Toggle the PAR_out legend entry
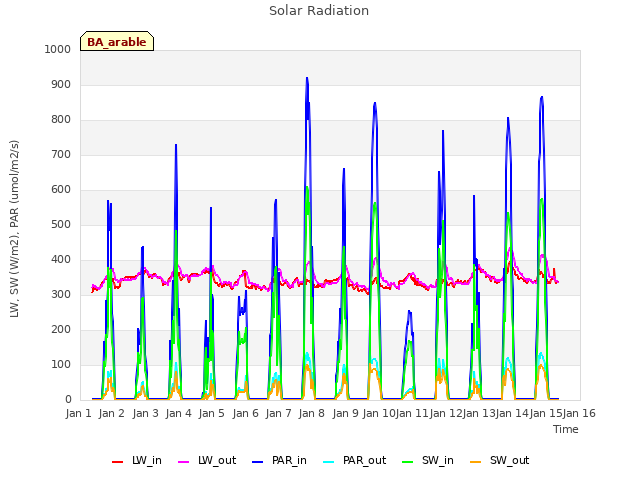The image size is (640, 480). [x=354, y=460]
